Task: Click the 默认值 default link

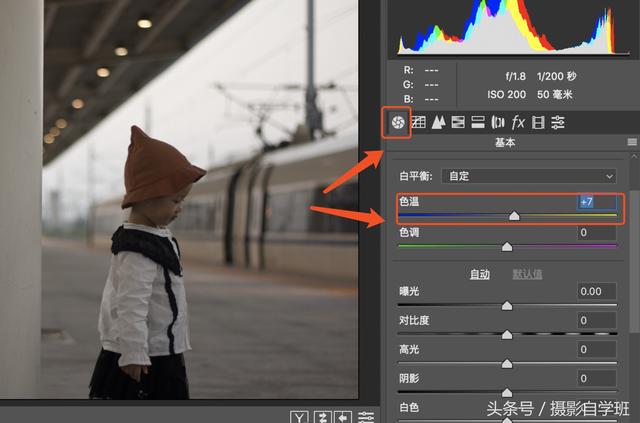Action: click(x=527, y=274)
